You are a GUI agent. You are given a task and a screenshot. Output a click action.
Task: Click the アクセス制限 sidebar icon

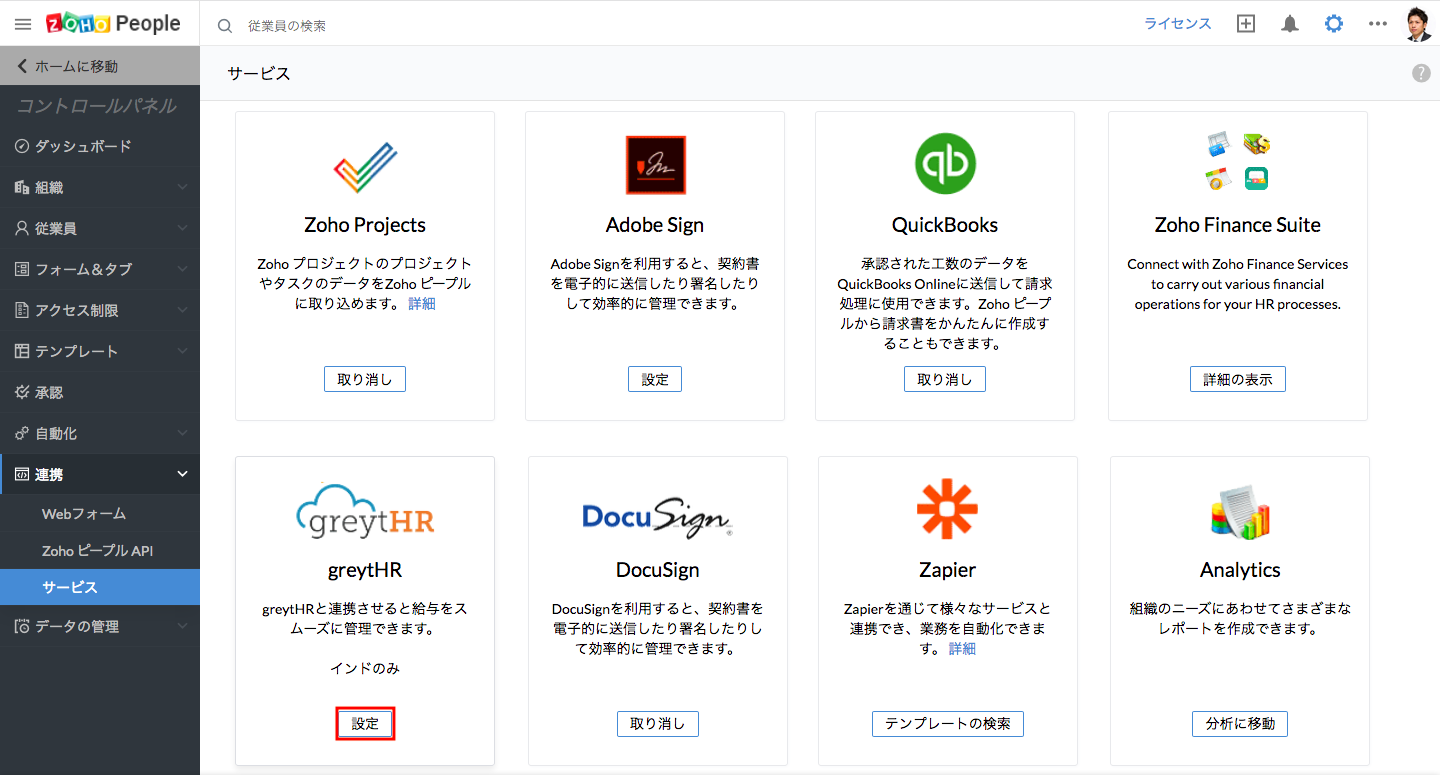point(22,310)
